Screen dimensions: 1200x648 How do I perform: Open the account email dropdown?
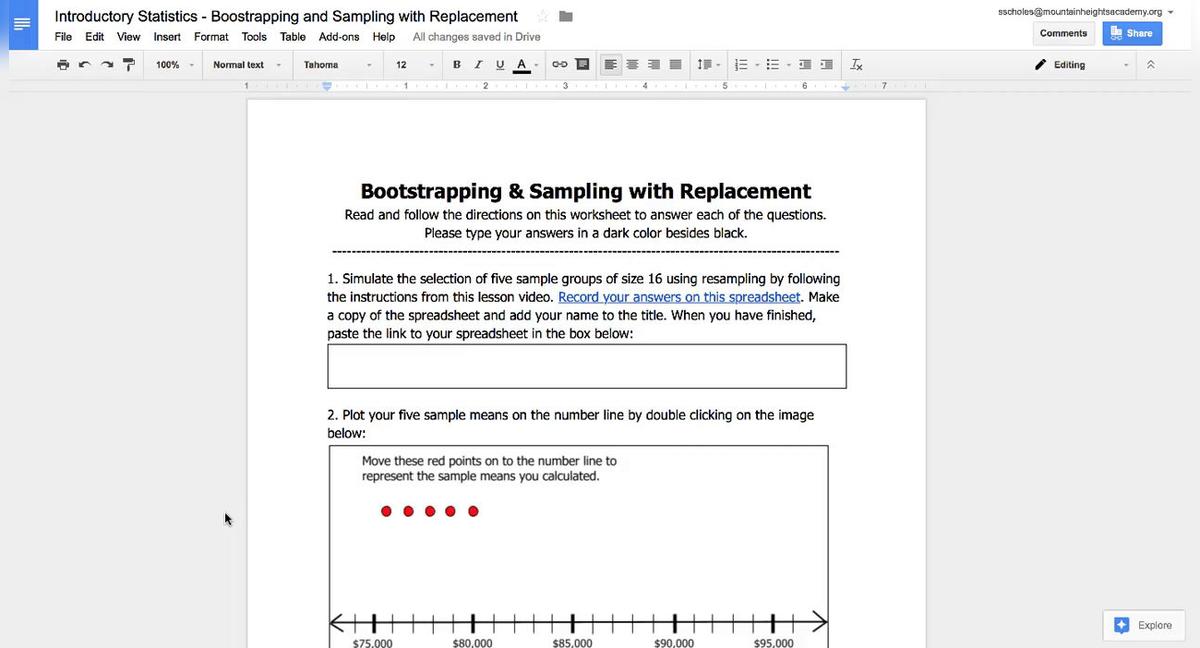1085,12
